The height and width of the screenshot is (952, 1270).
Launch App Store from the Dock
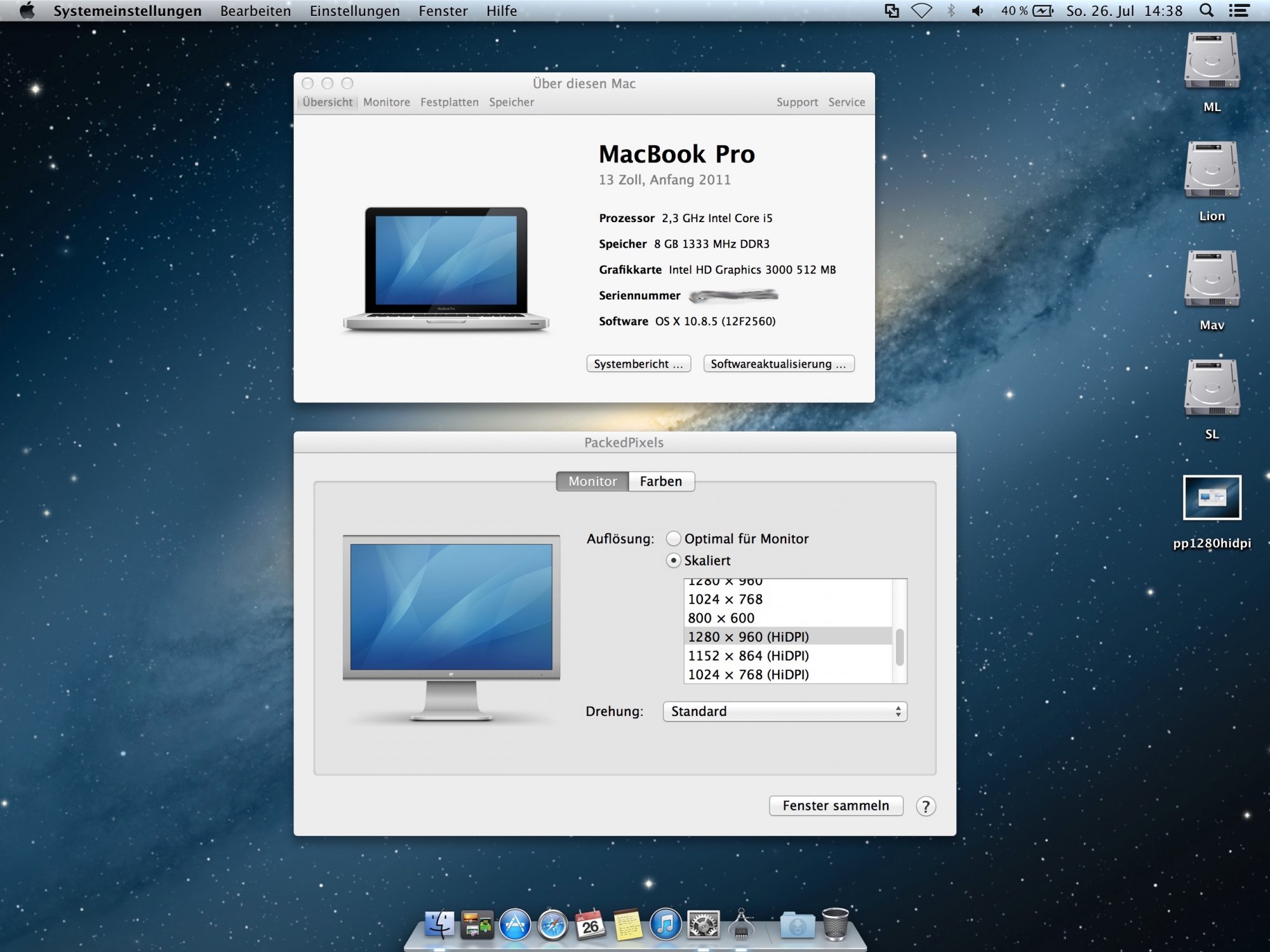pyautogui.click(x=515, y=925)
